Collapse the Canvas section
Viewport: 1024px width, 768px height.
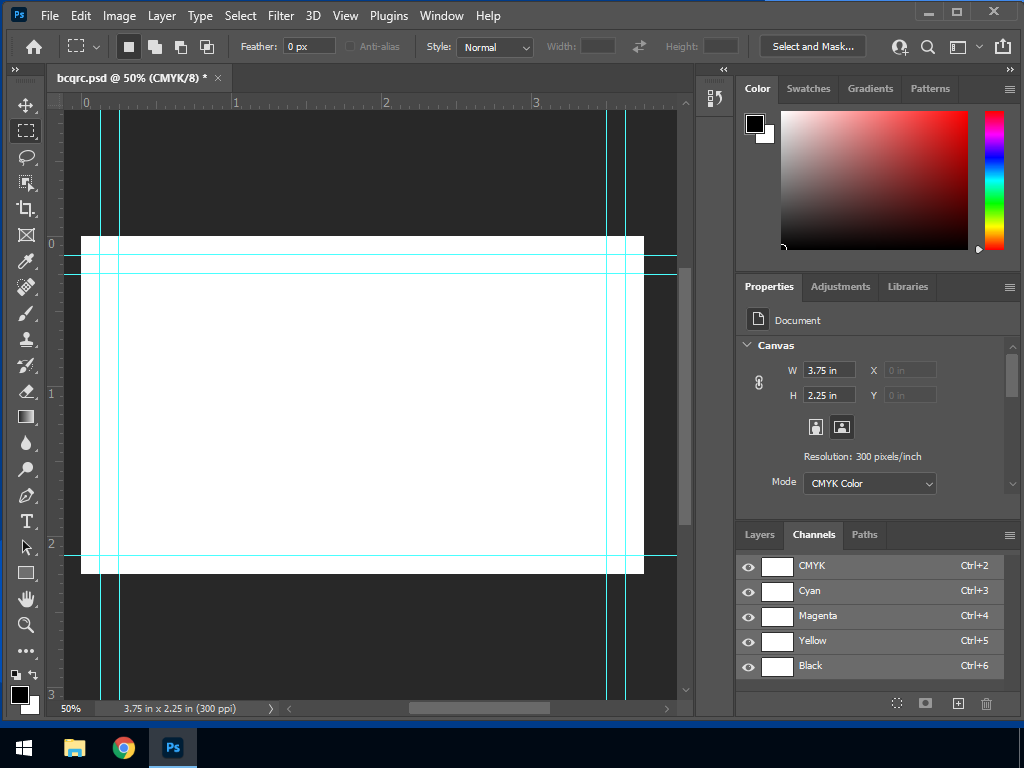pos(747,345)
